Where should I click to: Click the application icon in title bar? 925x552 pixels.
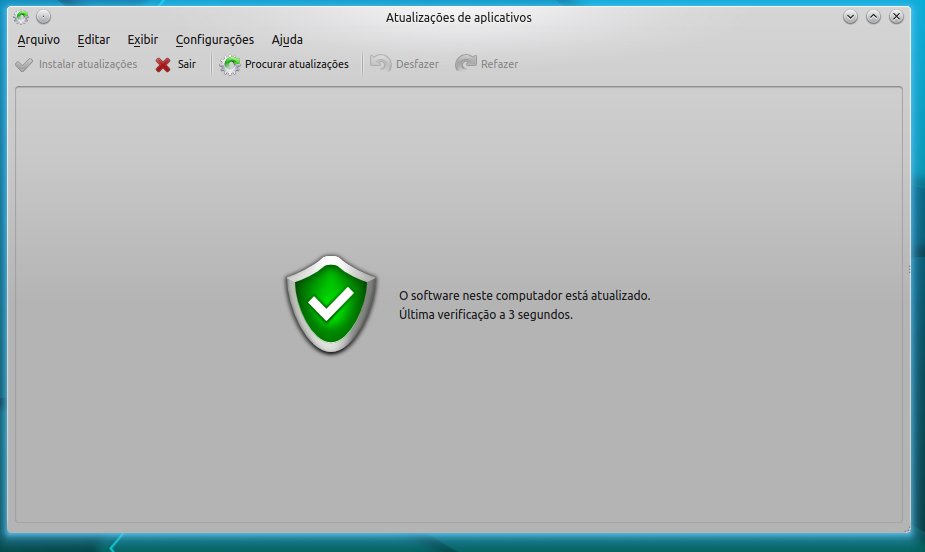(x=21, y=17)
